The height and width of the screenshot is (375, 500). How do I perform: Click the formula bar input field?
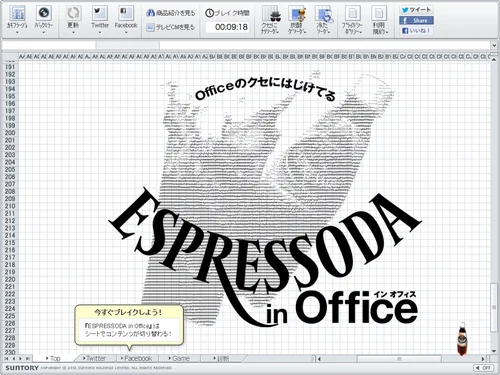(325, 45)
